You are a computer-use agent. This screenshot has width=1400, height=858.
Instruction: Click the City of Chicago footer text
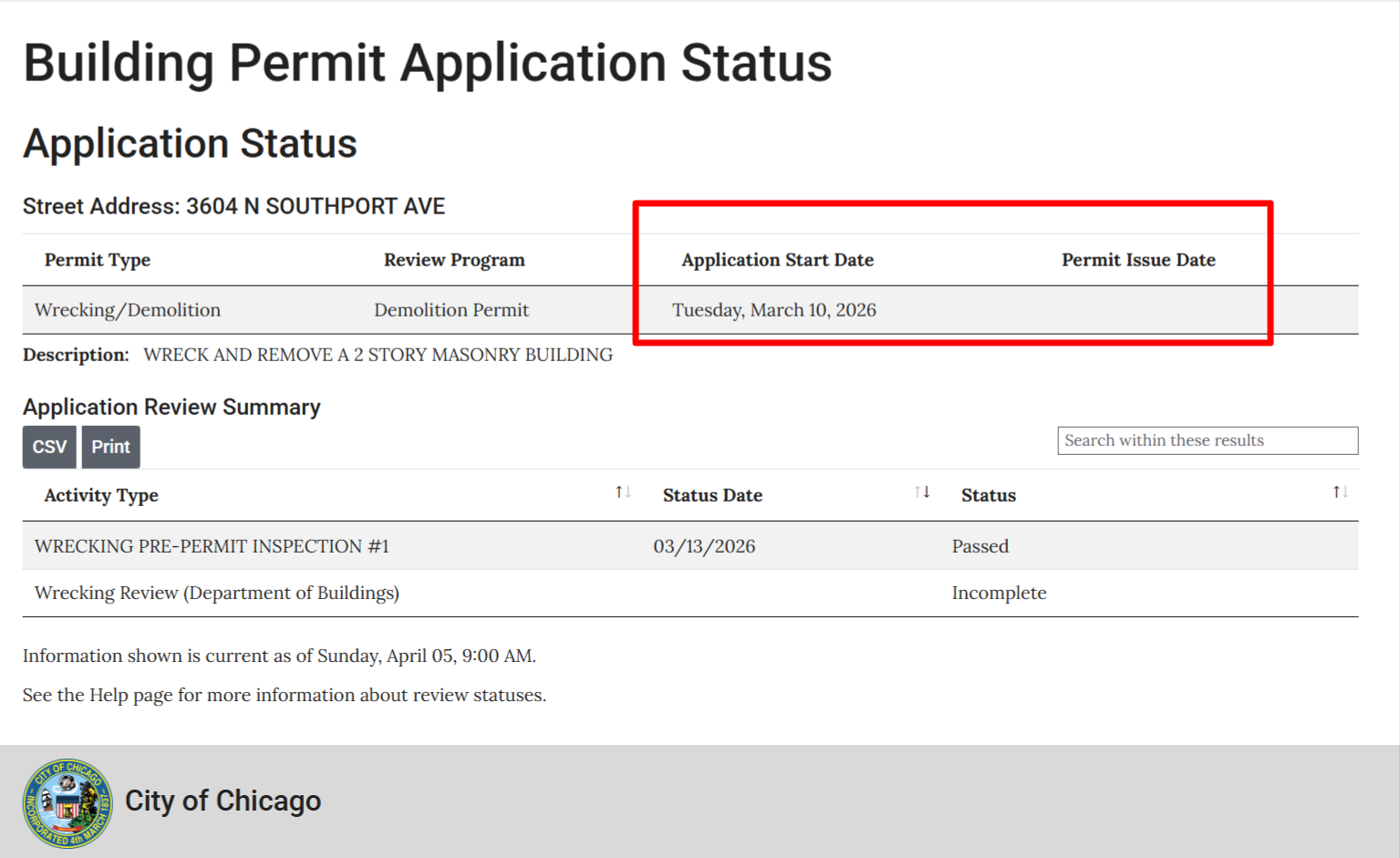[x=223, y=801]
